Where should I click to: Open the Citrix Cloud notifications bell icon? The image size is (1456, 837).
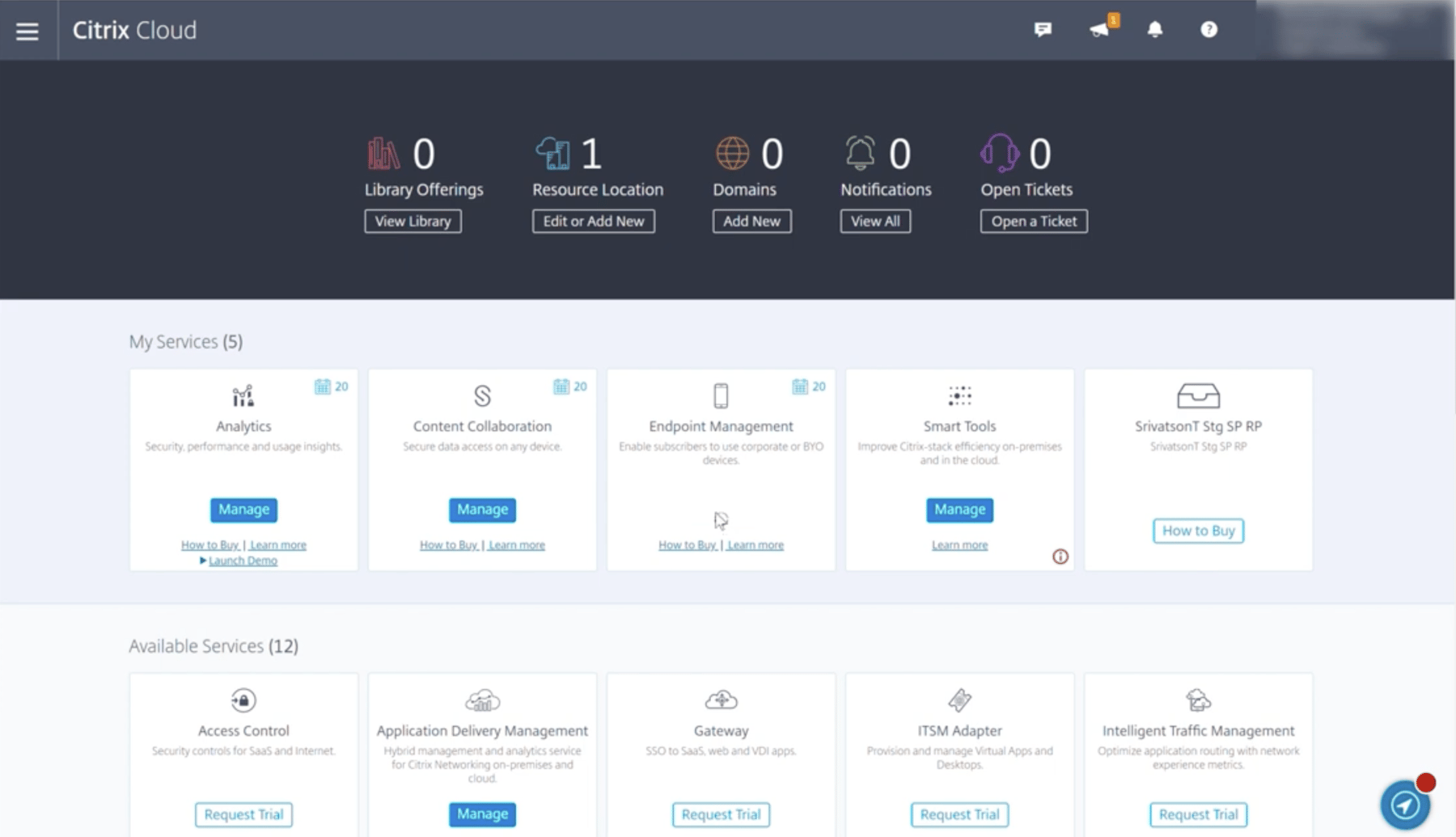1155,29
